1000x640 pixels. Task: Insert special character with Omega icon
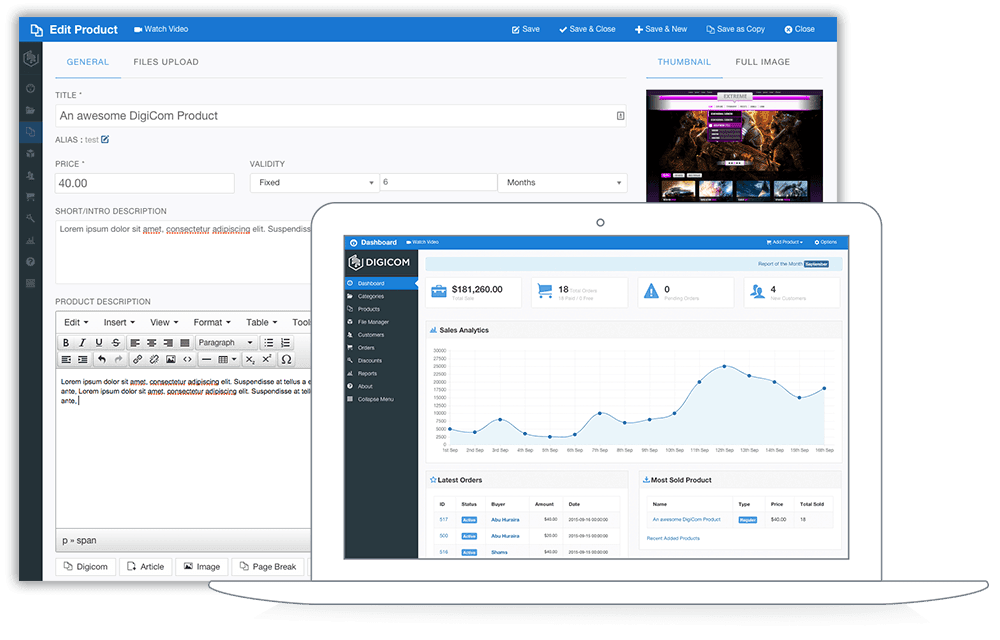(286, 359)
